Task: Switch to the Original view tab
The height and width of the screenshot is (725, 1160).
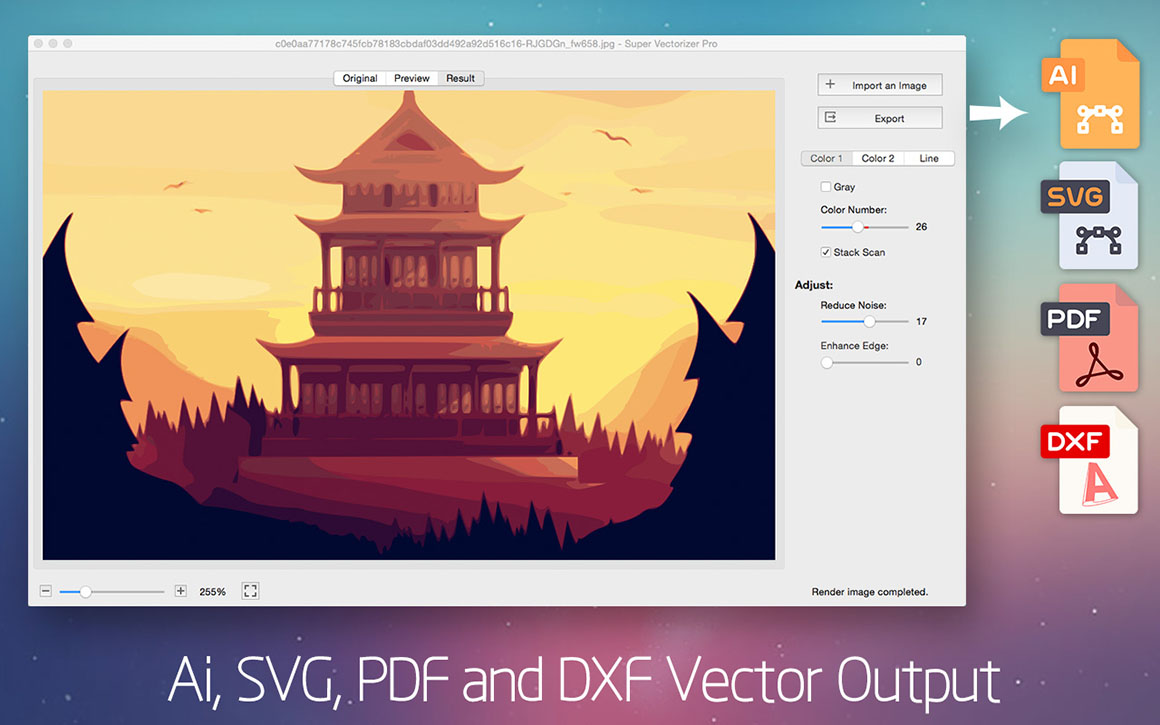Action: click(x=360, y=78)
